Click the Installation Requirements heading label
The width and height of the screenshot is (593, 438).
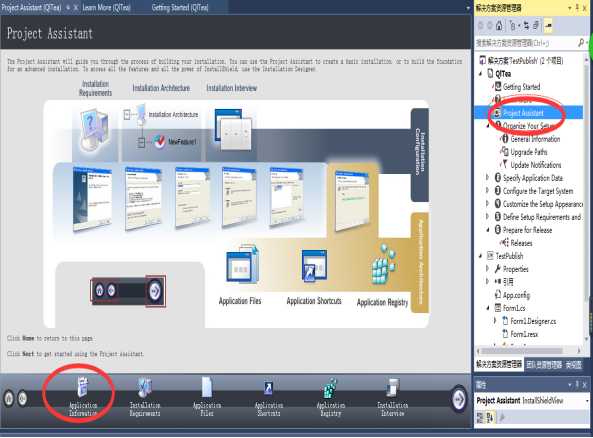(95, 88)
